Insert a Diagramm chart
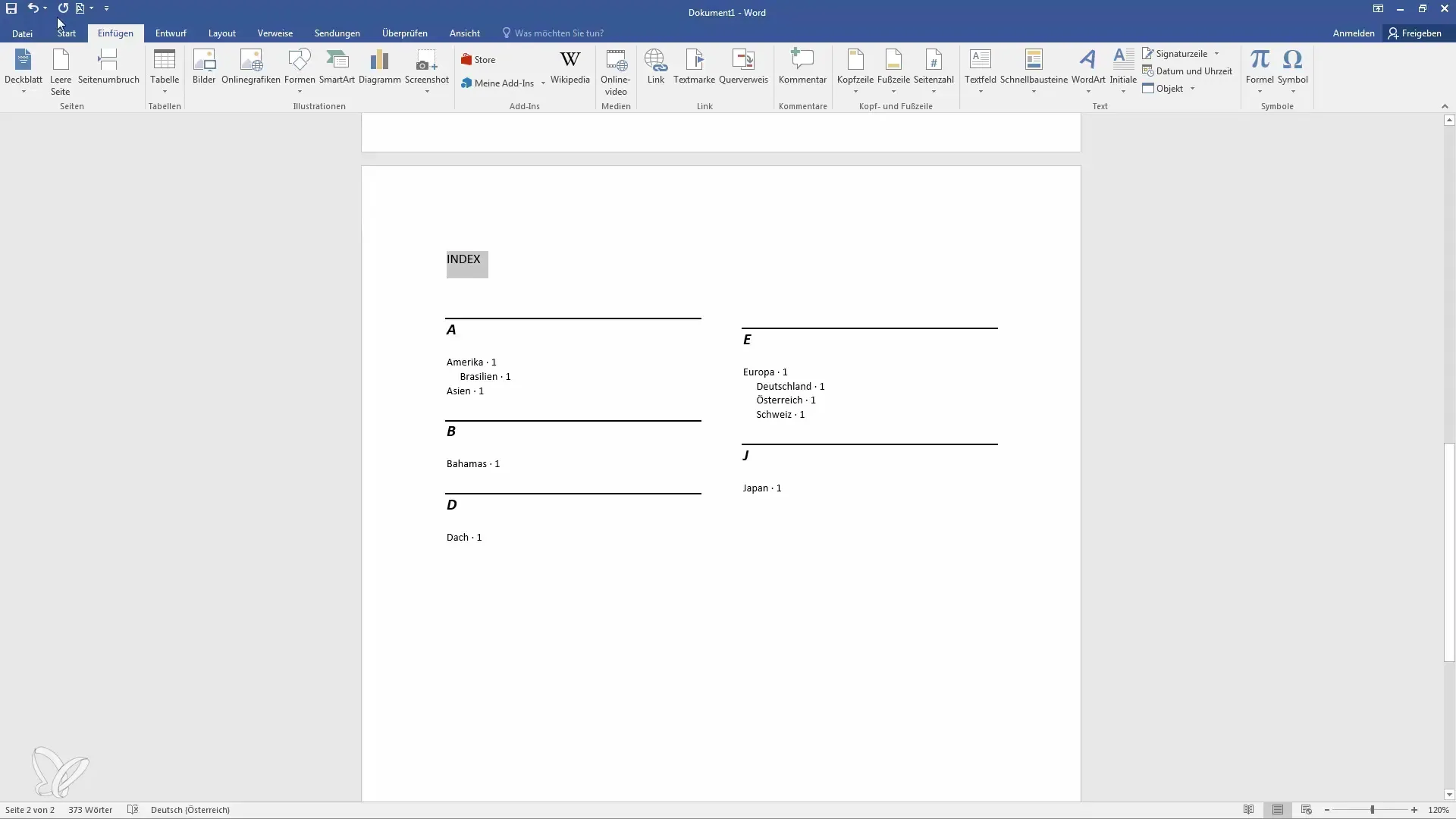Image resolution: width=1456 pixels, height=819 pixels. click(379, 67)
